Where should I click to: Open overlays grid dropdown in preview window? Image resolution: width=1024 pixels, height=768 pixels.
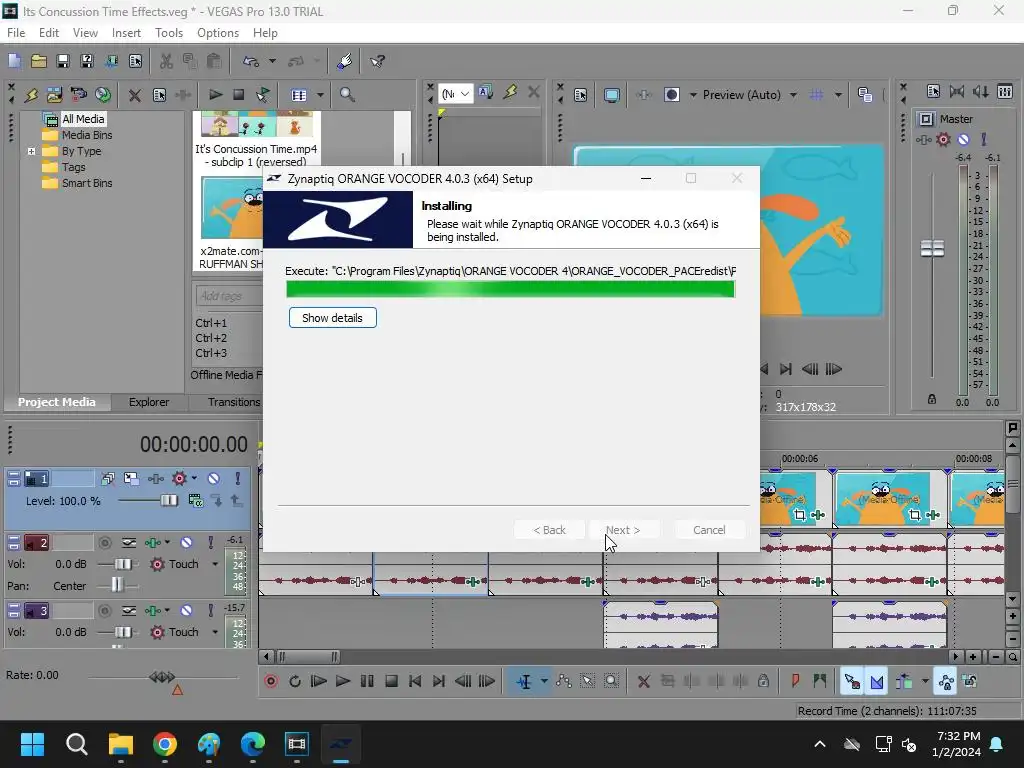tap(838, 95)
